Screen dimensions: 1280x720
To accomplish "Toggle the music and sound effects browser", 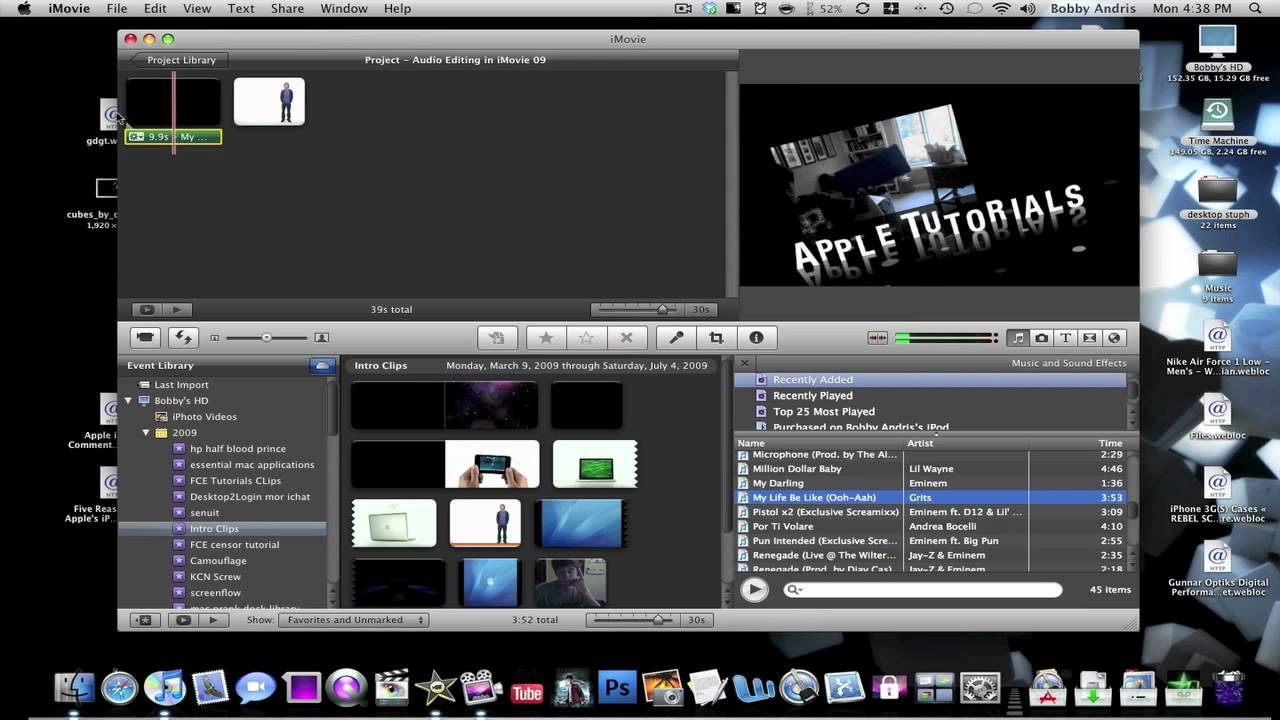I will pos(1017,338).
